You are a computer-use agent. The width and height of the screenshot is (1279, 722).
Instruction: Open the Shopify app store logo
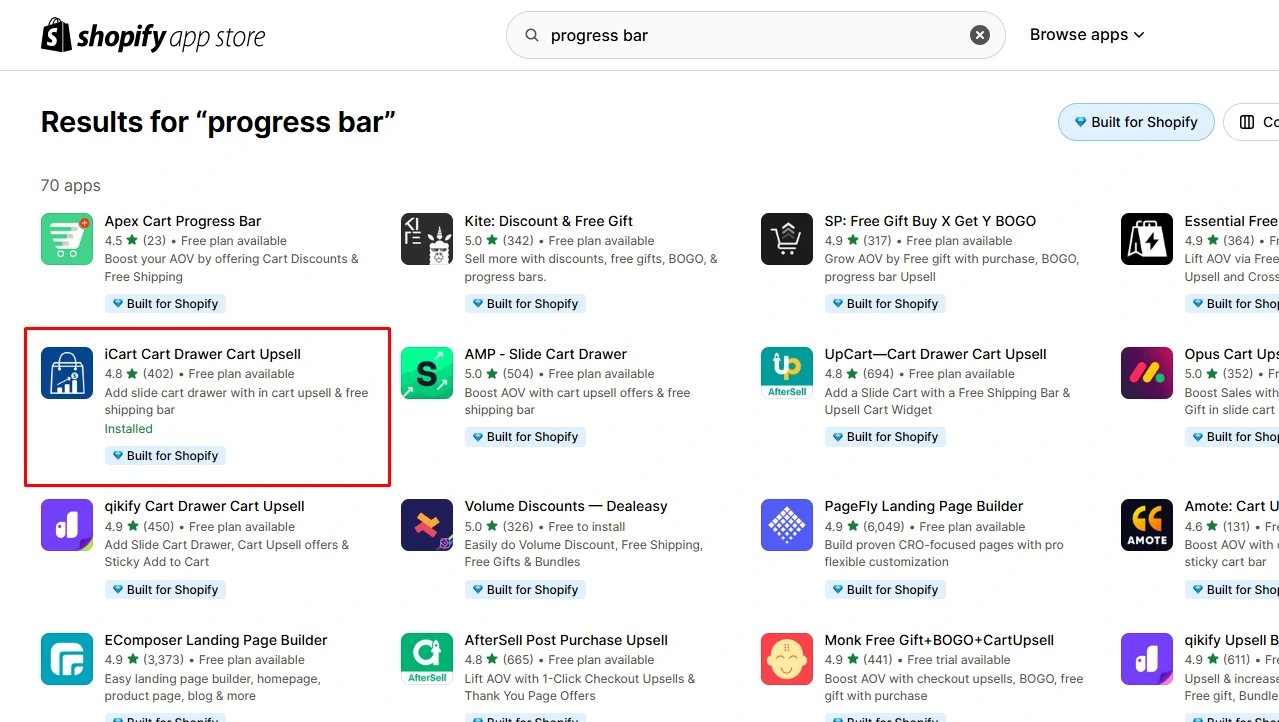[153, 36]
